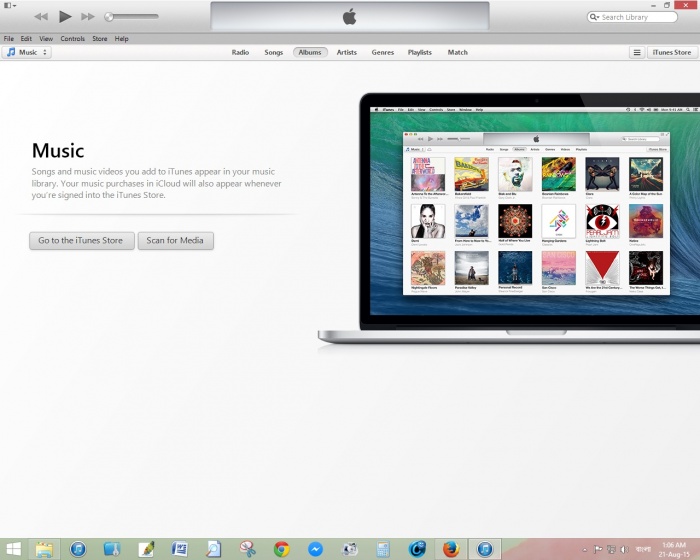The width and height of the screenshot is (700, 560).
Task: Click the volume slider knob
Action: pos(109,17)
